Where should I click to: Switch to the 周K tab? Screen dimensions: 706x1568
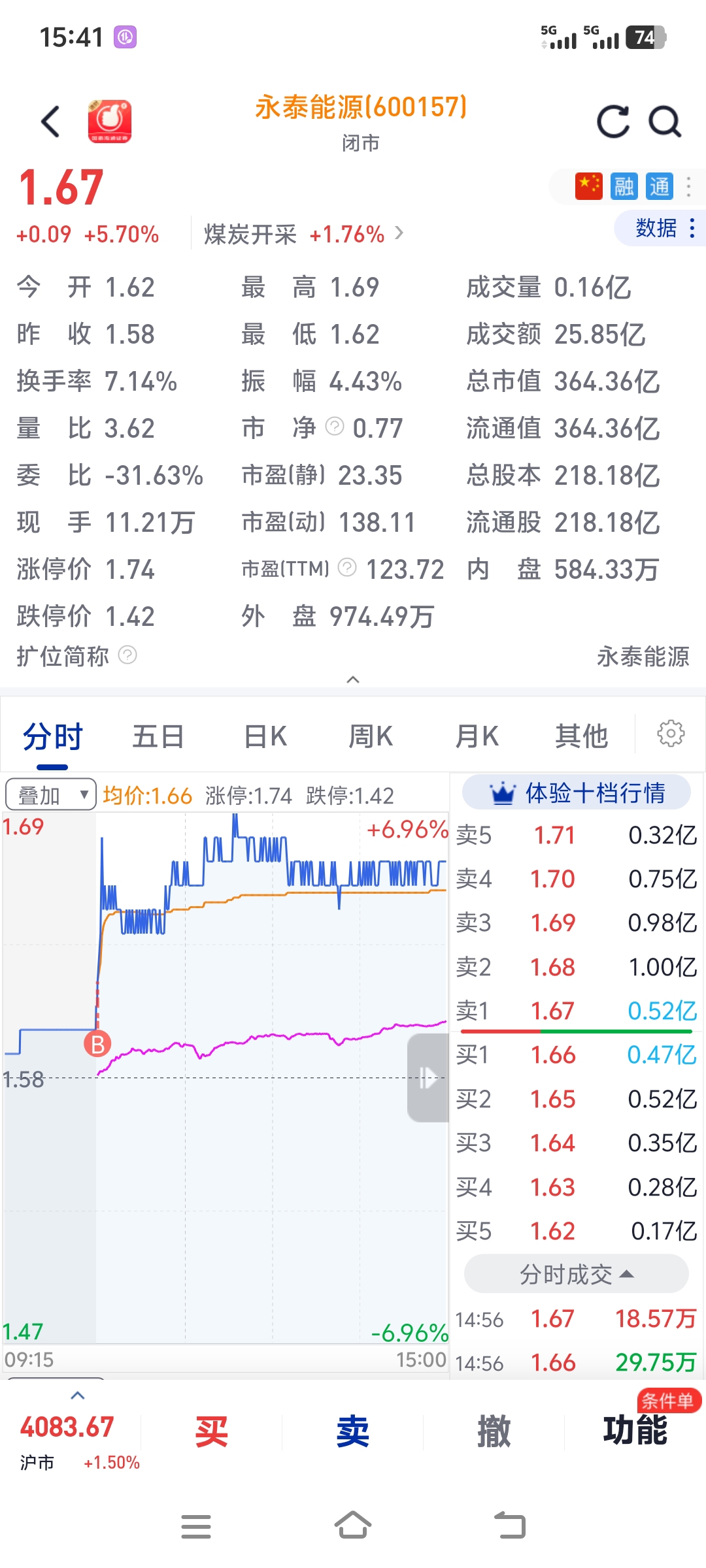(370, 737)
